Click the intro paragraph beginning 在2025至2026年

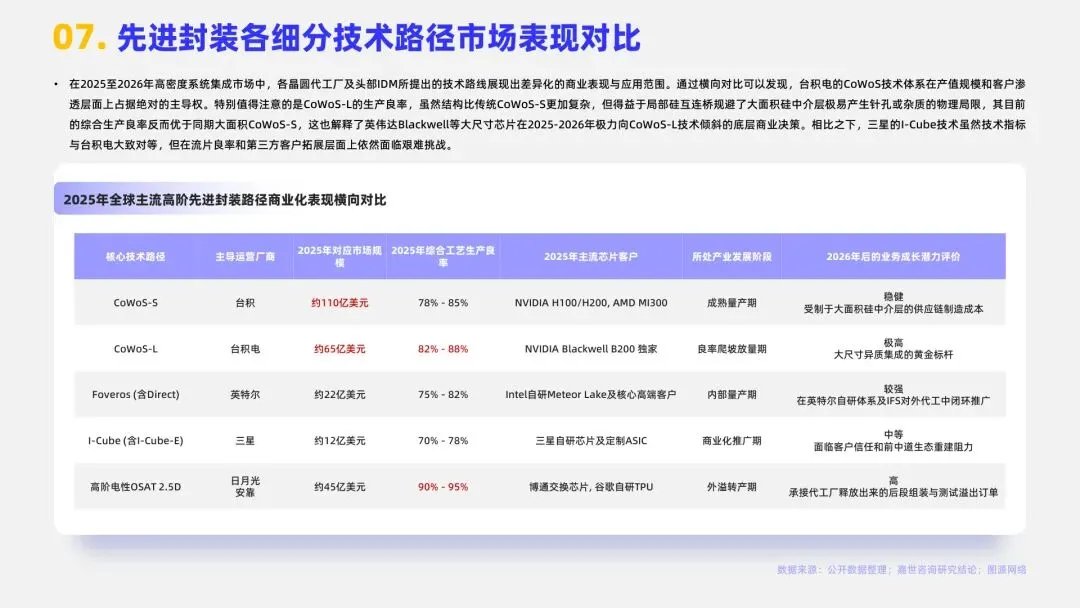[547, 114]
